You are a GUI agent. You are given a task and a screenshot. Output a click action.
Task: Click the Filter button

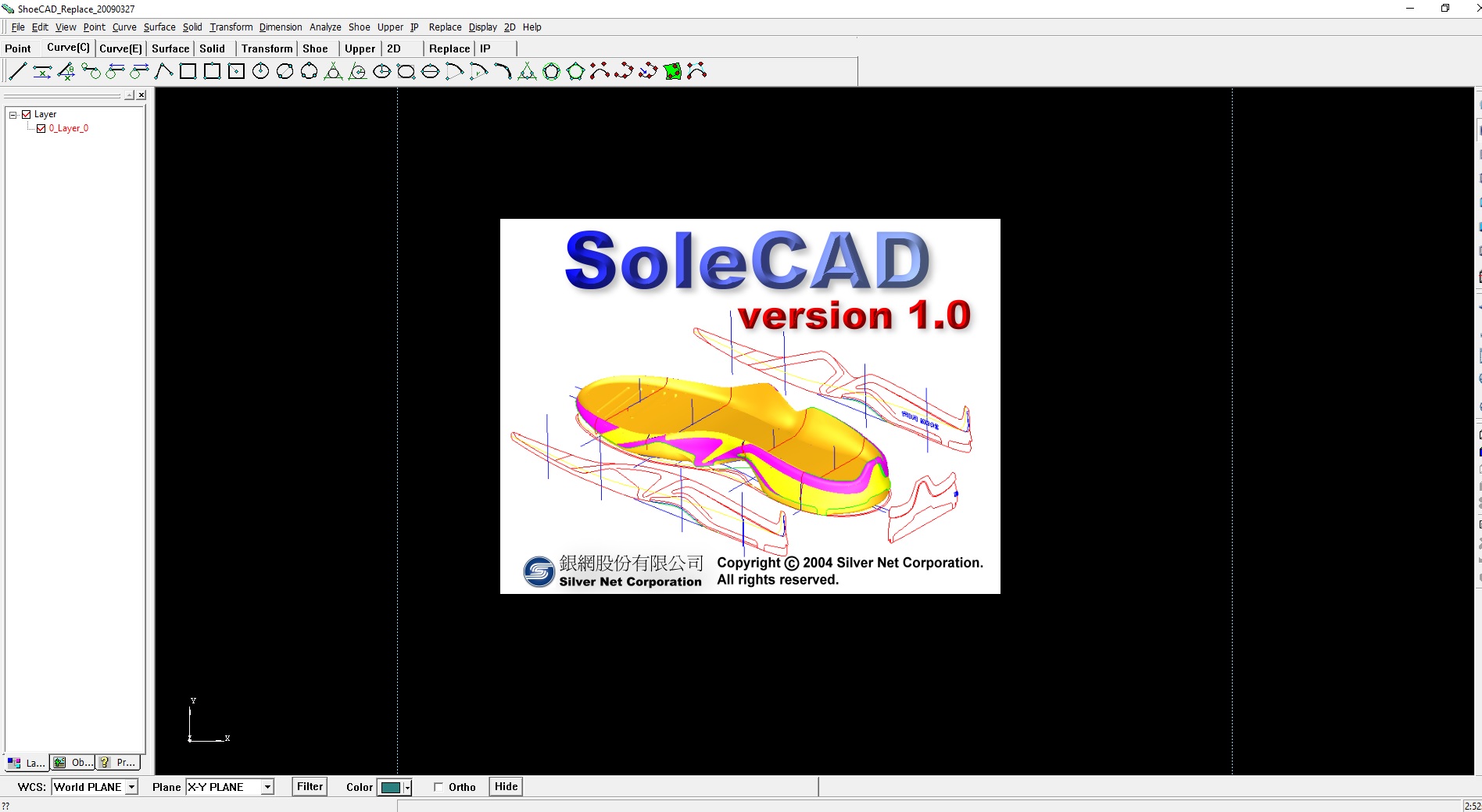(309, 787)
